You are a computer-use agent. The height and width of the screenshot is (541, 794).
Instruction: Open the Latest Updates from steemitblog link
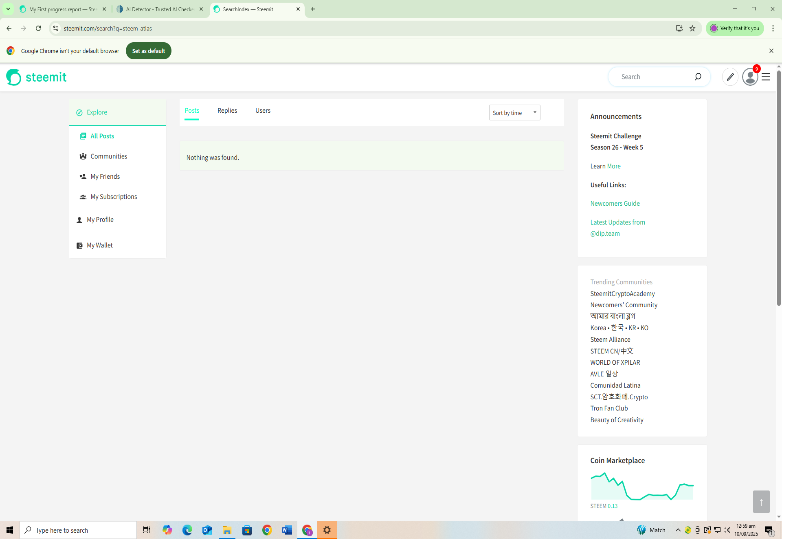(617, 228)
